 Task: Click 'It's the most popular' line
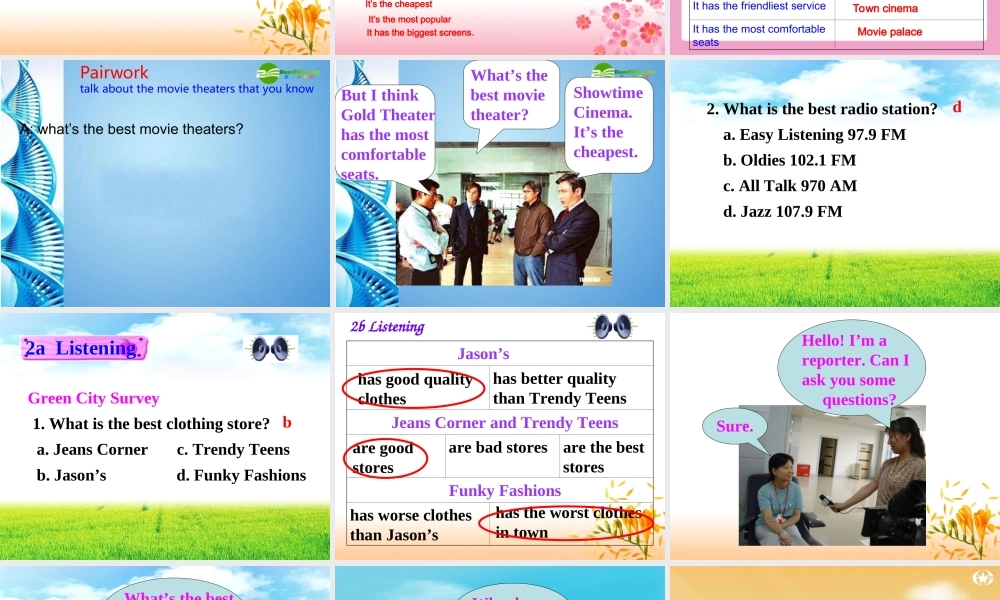[409, 20]
